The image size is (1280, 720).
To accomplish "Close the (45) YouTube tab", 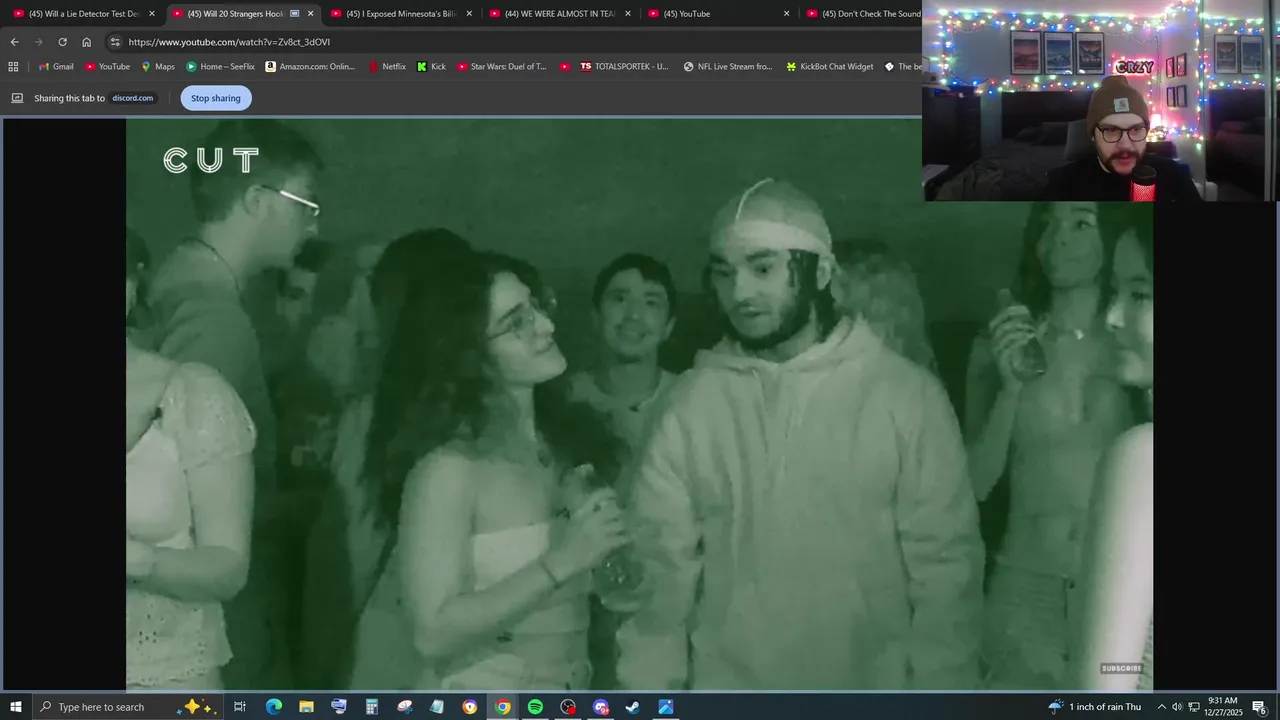I will 787,14.
